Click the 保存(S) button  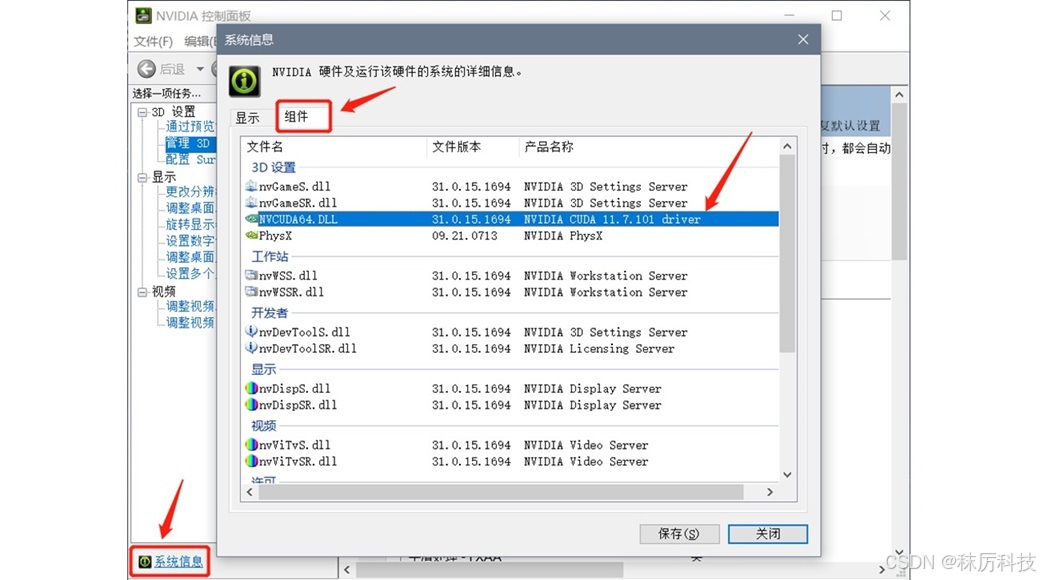[679, 534]
